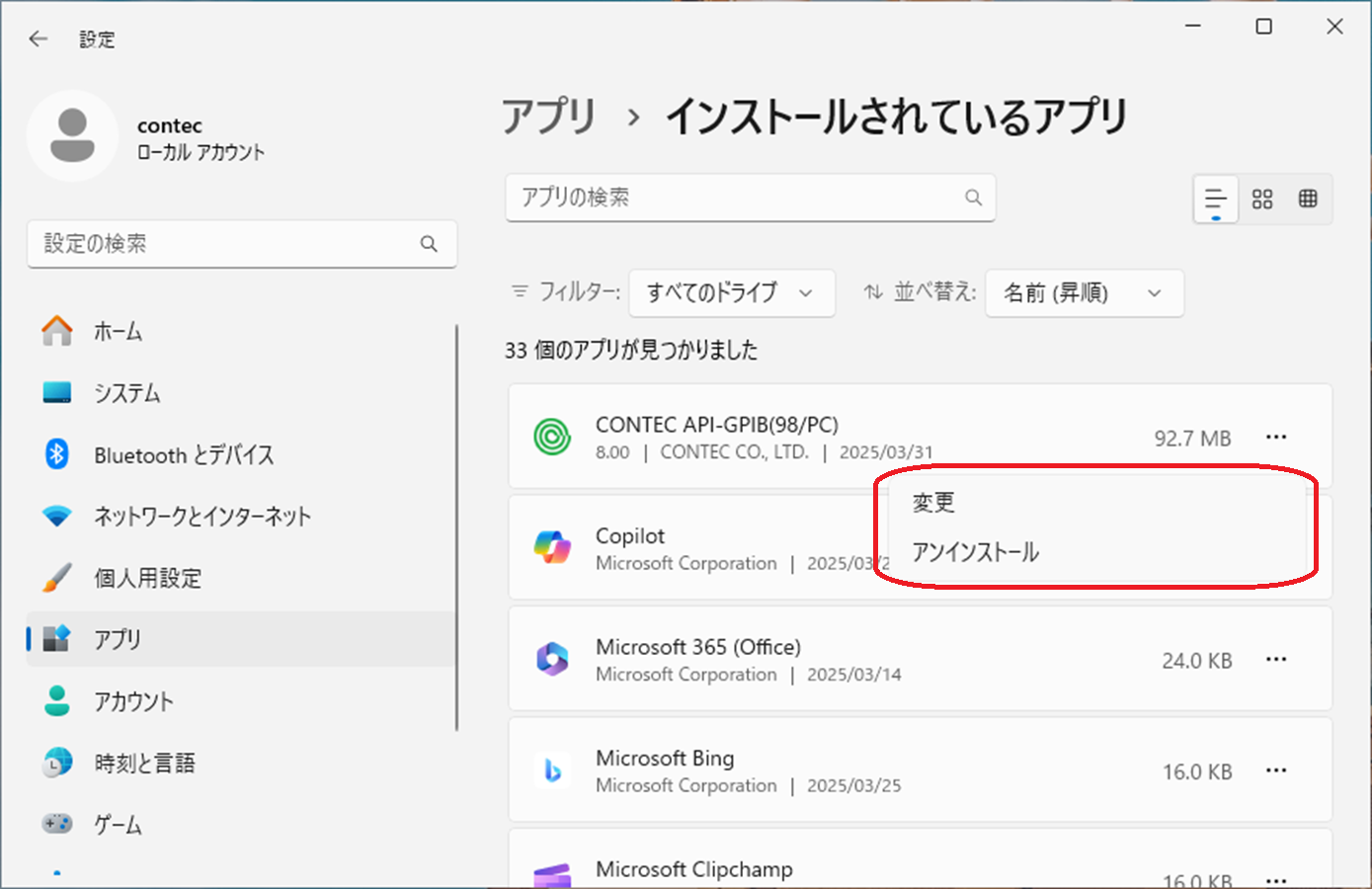Open Gaming (ゲーム) settings
The width and height of the screenshot is (1372, 889).
pyautogui.click(x=241, y=824)
